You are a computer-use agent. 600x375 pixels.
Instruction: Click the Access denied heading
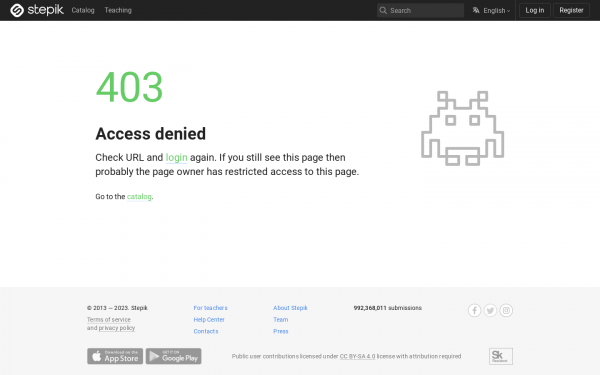(x=150, y=134)
